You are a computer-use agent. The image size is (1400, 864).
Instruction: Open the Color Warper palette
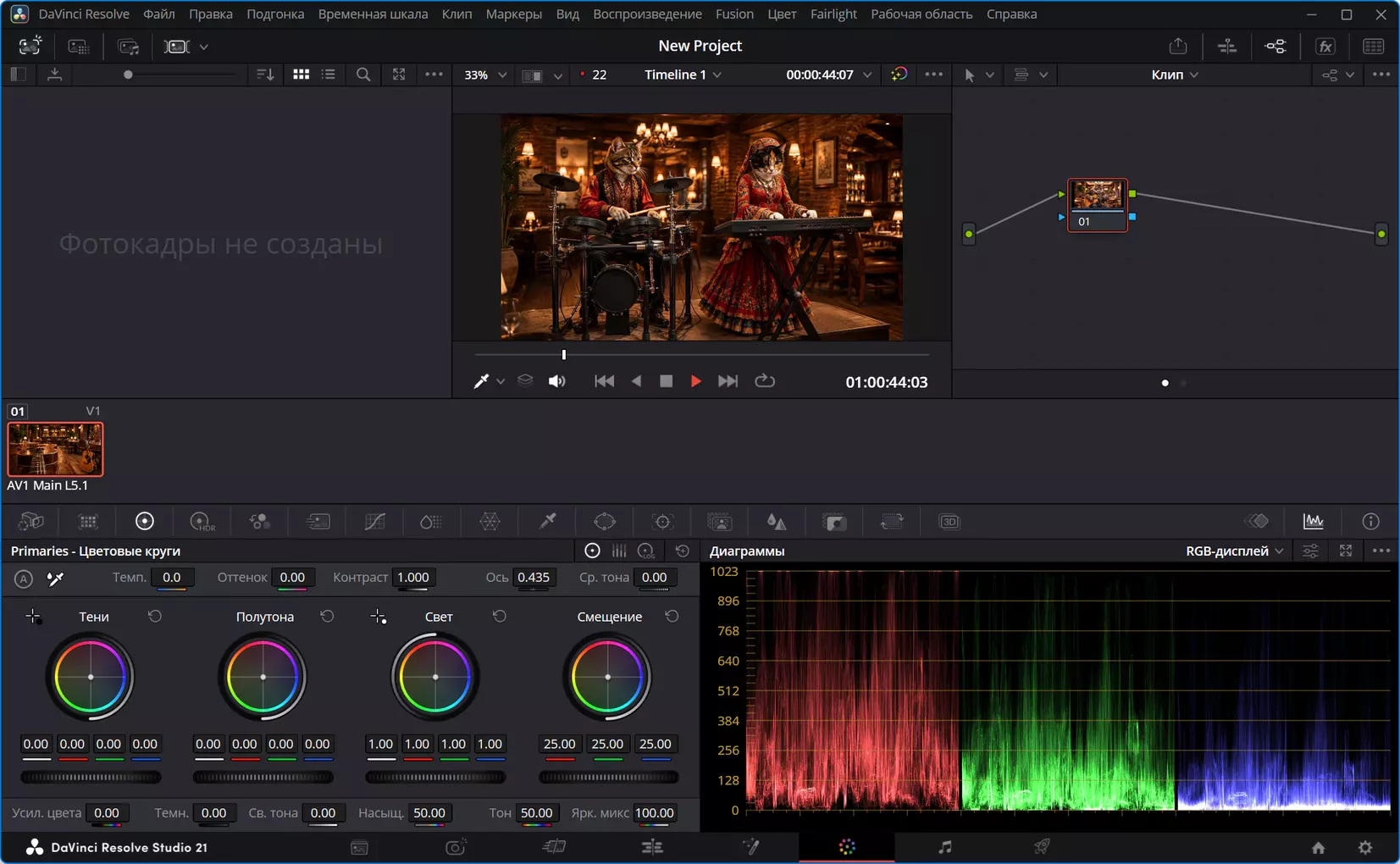point(490,522)
